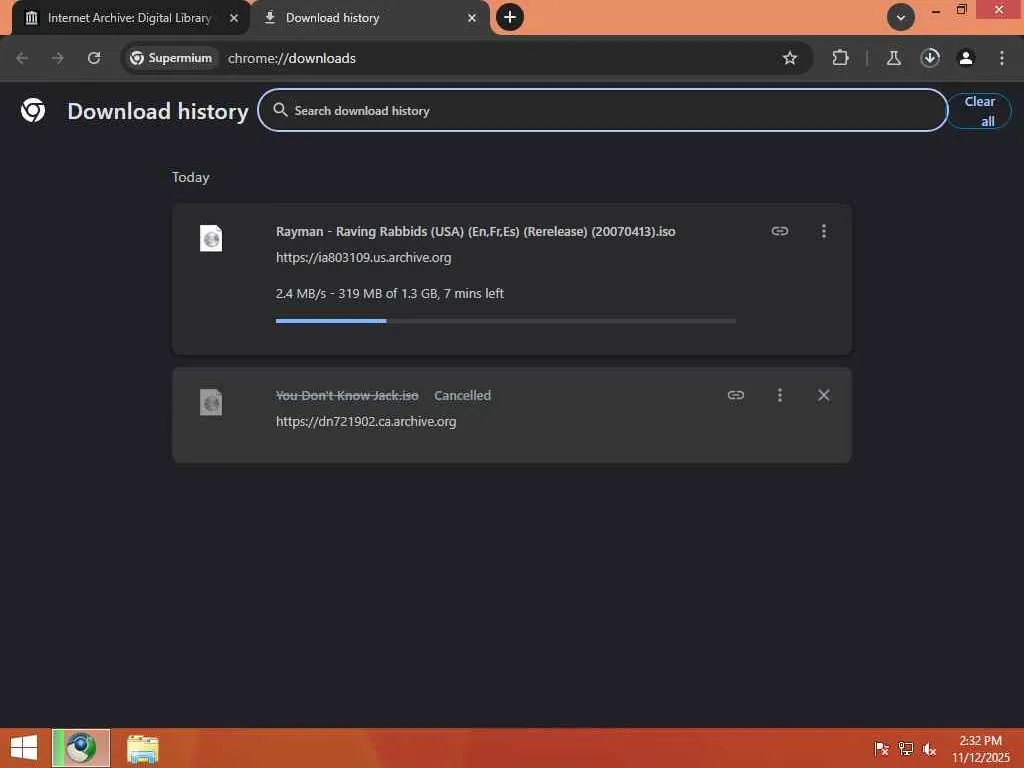Image resolution: width=1024 pixels, height=768 pixels.
Task: Open the Chrome Labs flask icon
Action: [x=893, y=58]
